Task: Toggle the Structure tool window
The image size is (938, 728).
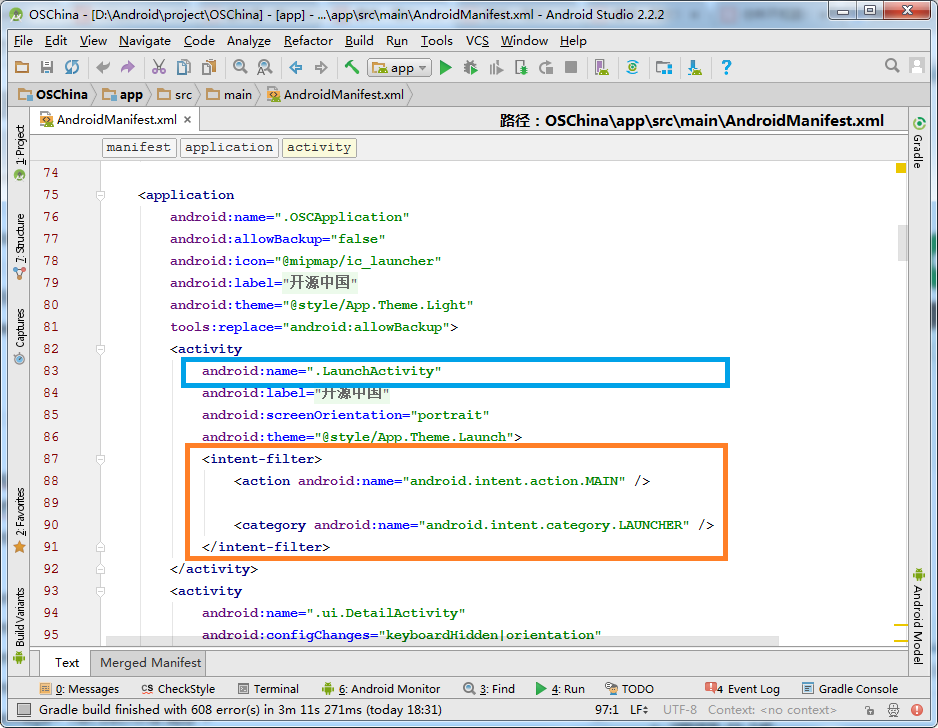Action: tap(20, 246)
